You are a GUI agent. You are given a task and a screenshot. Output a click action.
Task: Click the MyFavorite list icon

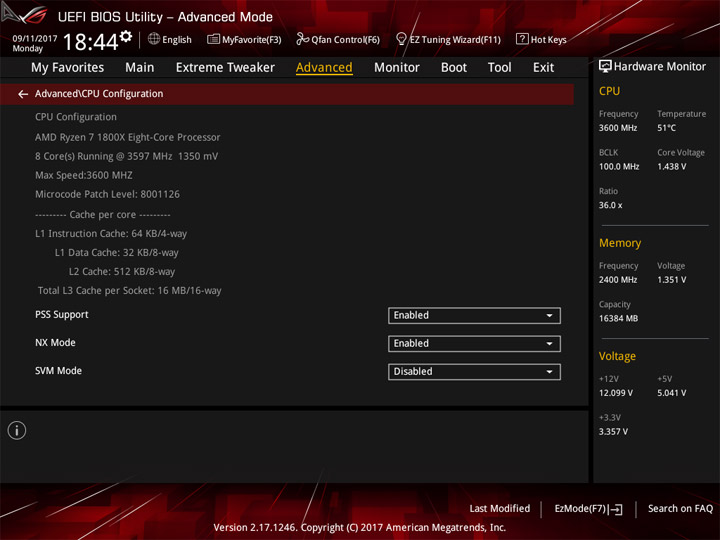(213, 39)
